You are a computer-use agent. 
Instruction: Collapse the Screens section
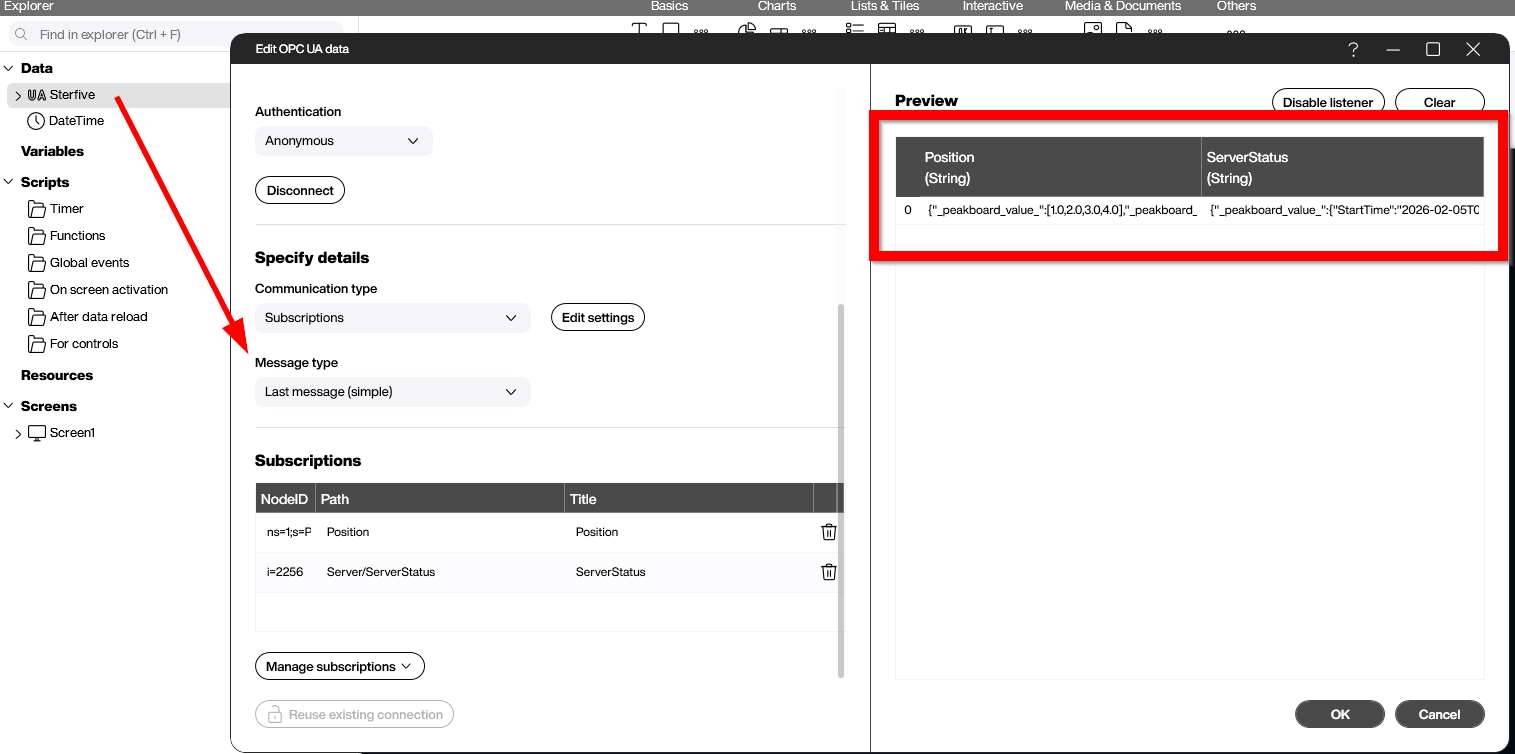(8, 406)
